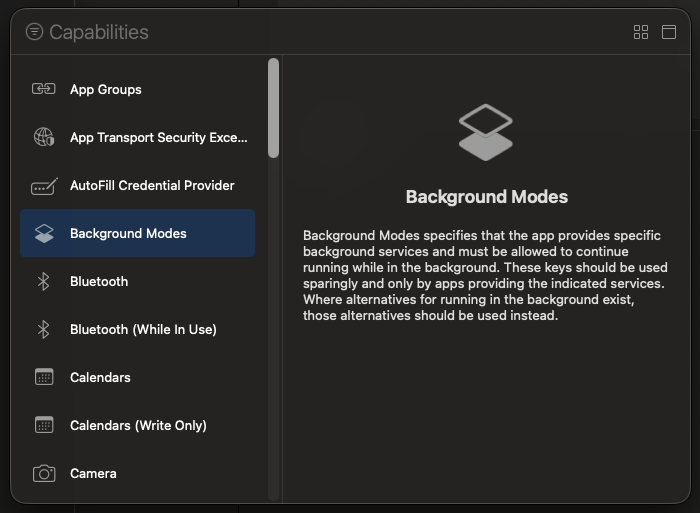The width and height of the screenshot is (700, 513).
Task: Switch to grid view layout
Action: tap(641, 32)
